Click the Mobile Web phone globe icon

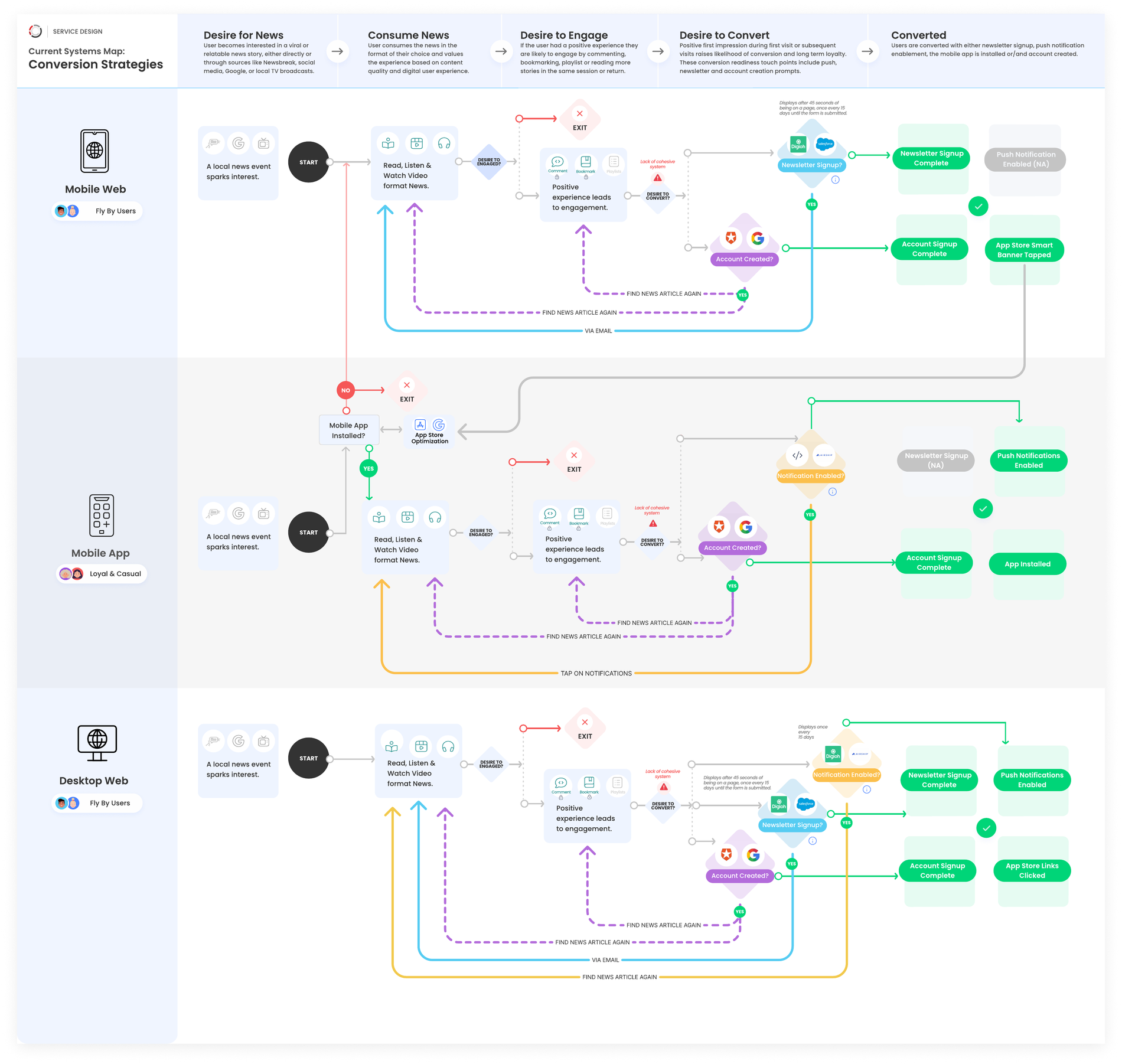[x=94, y=151]
